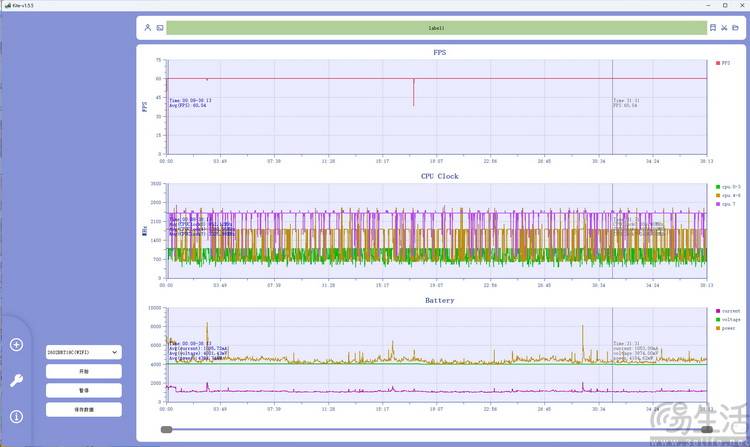Open the wrench settings icon

(x=16, y=381)
